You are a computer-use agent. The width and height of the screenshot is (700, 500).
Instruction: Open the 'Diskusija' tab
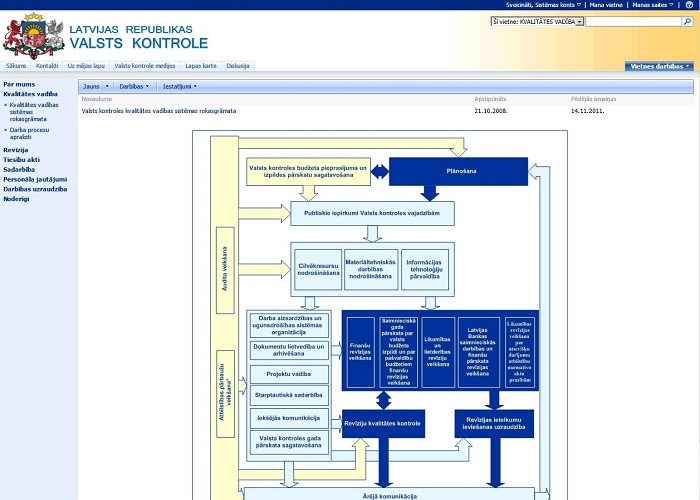click(x=238, y=66)
